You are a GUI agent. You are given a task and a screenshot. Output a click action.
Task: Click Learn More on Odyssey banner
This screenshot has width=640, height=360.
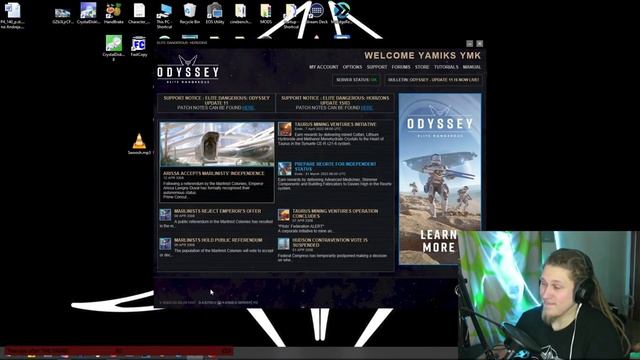click(x=438, y=241)
